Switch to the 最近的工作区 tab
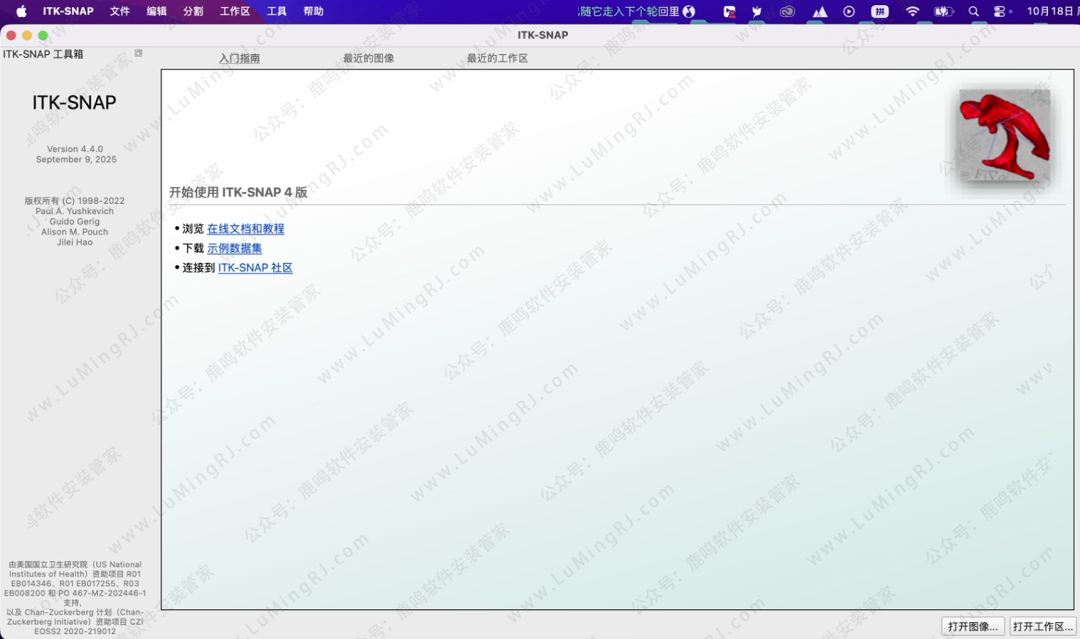The image size is (1080, 639). click(497, 58)
